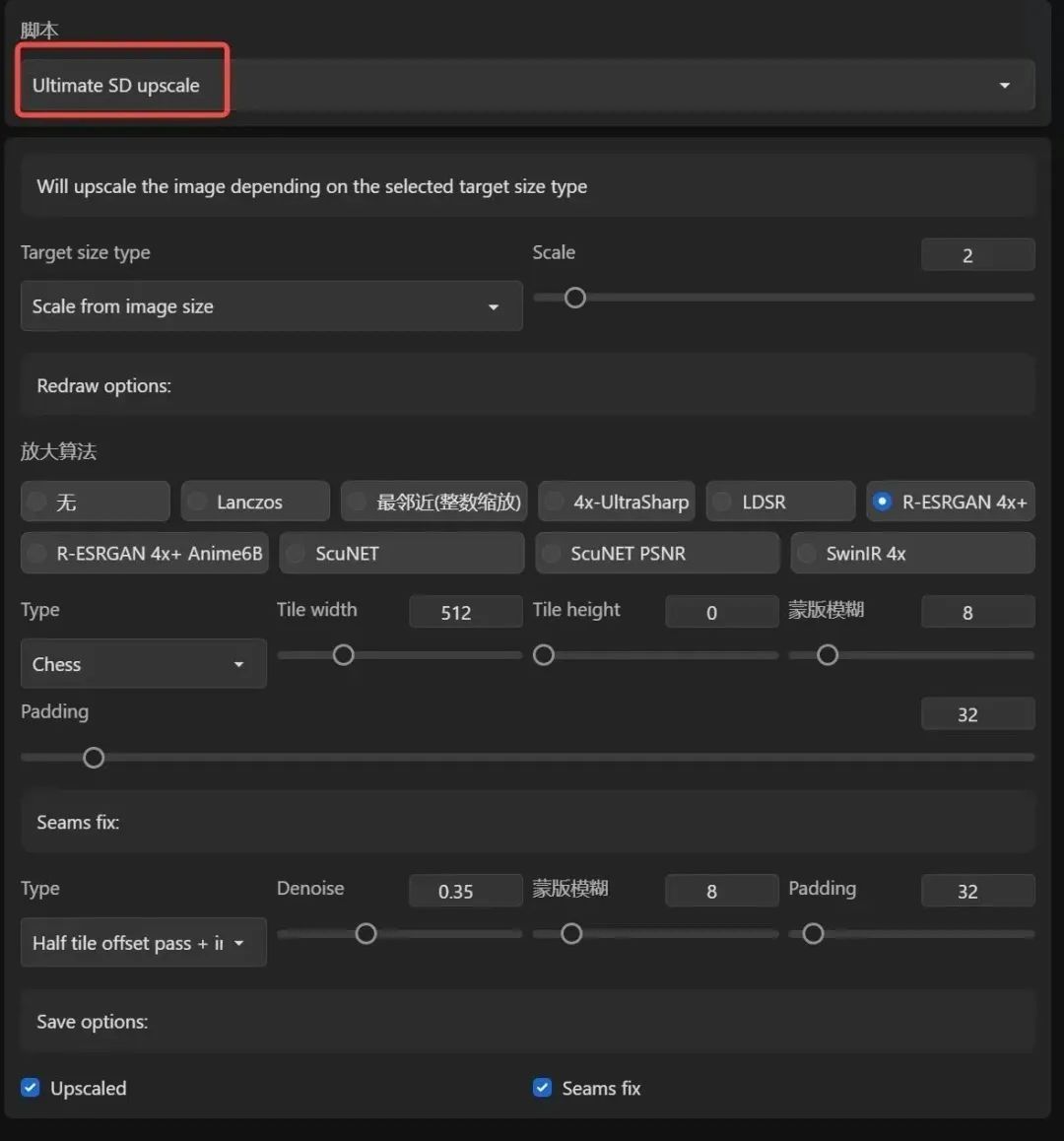Click Seams fix 蒙版模糊 value field next to Denoise
Image resolution: width=1064 pixels, height=1141 pixels.
[722, 891]
